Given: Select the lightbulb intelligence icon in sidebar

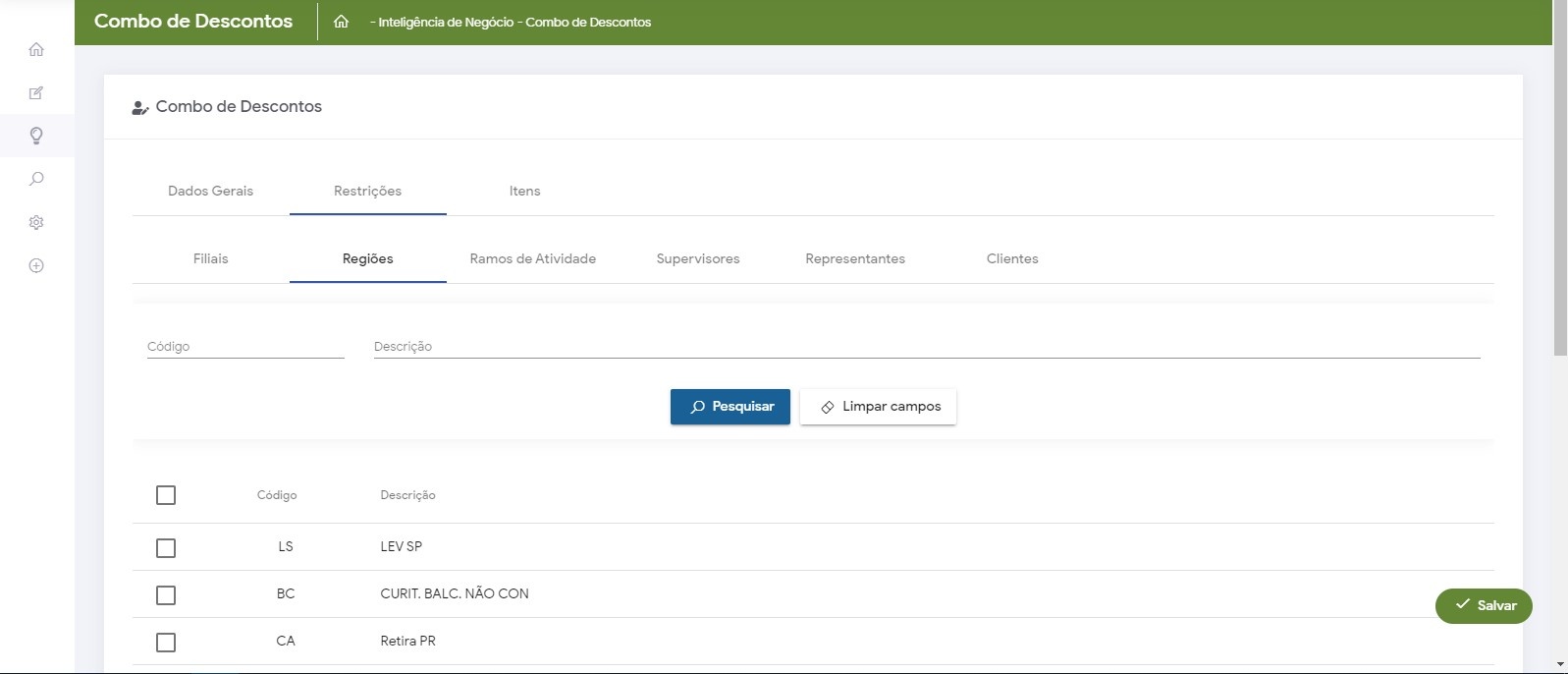Looking at the screenshot, I should point(36,136).
